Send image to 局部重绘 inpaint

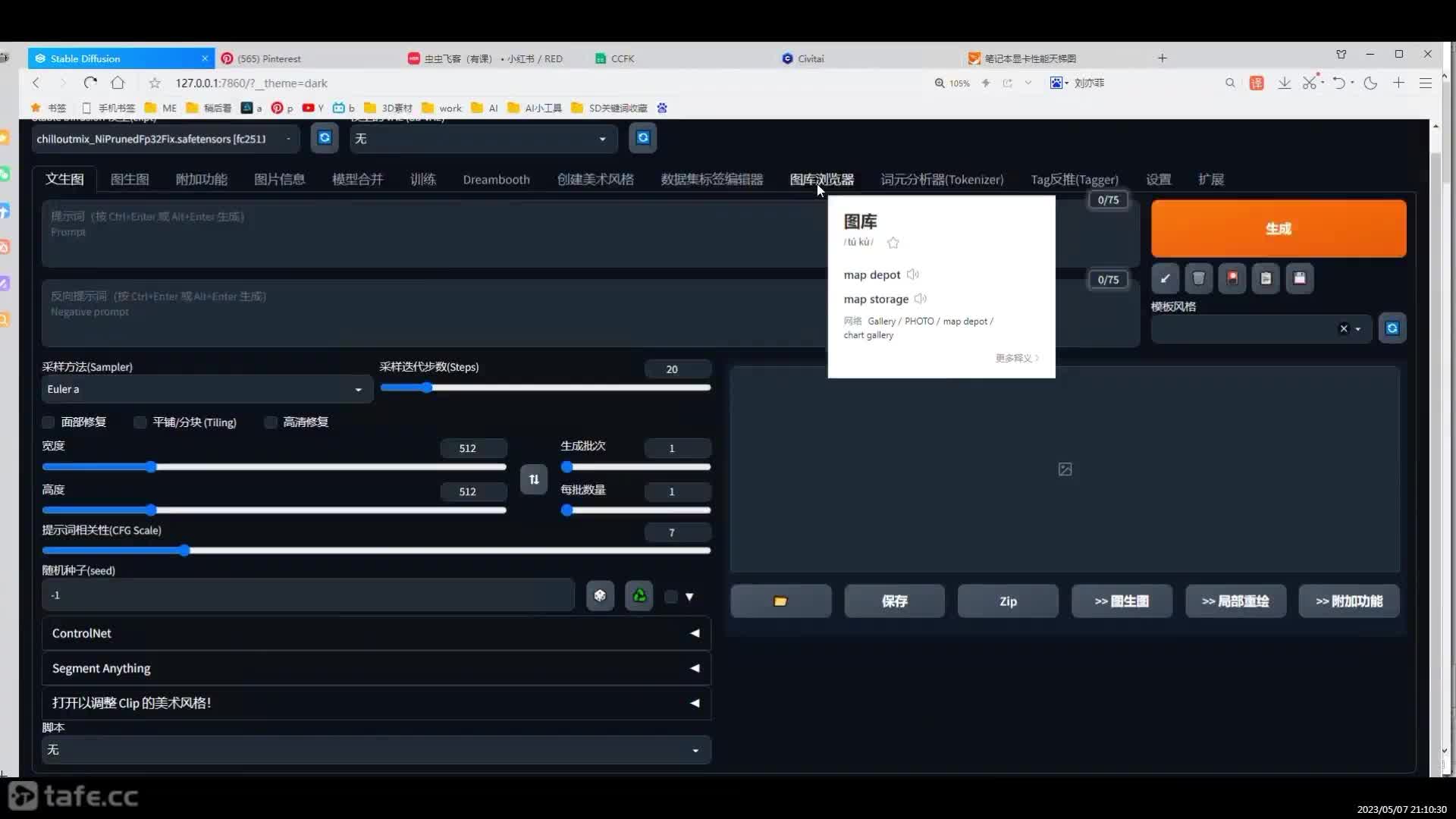(x=1235, y=601)
